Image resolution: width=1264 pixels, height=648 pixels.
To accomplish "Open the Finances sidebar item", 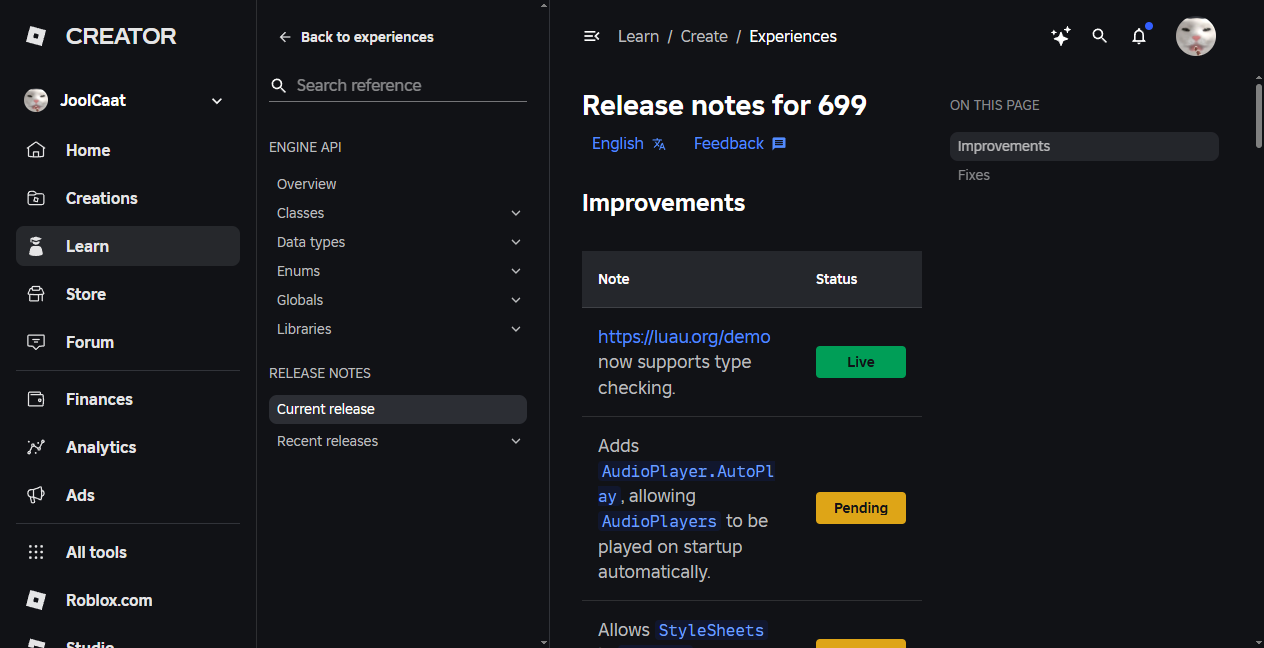I will tap(128, 399).
